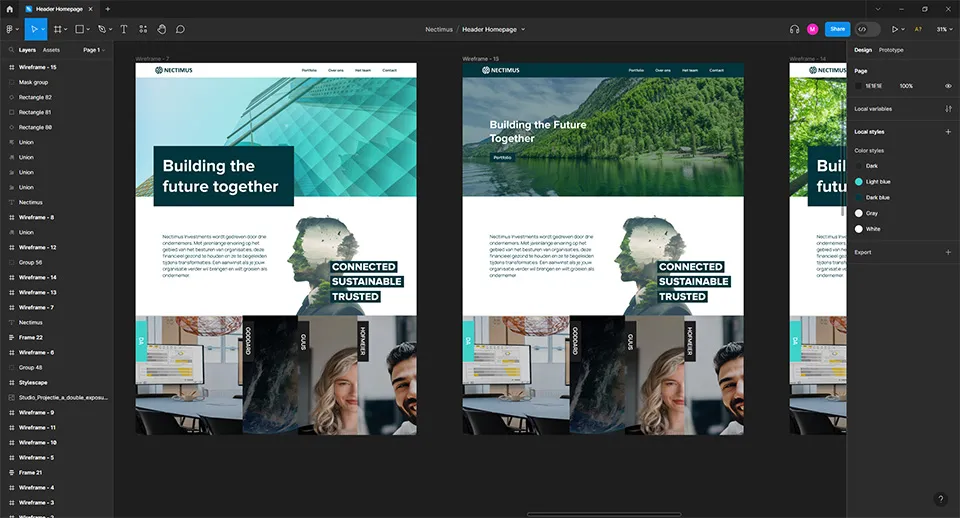Switch to the Prototype tab

click(x=891, y=50)
